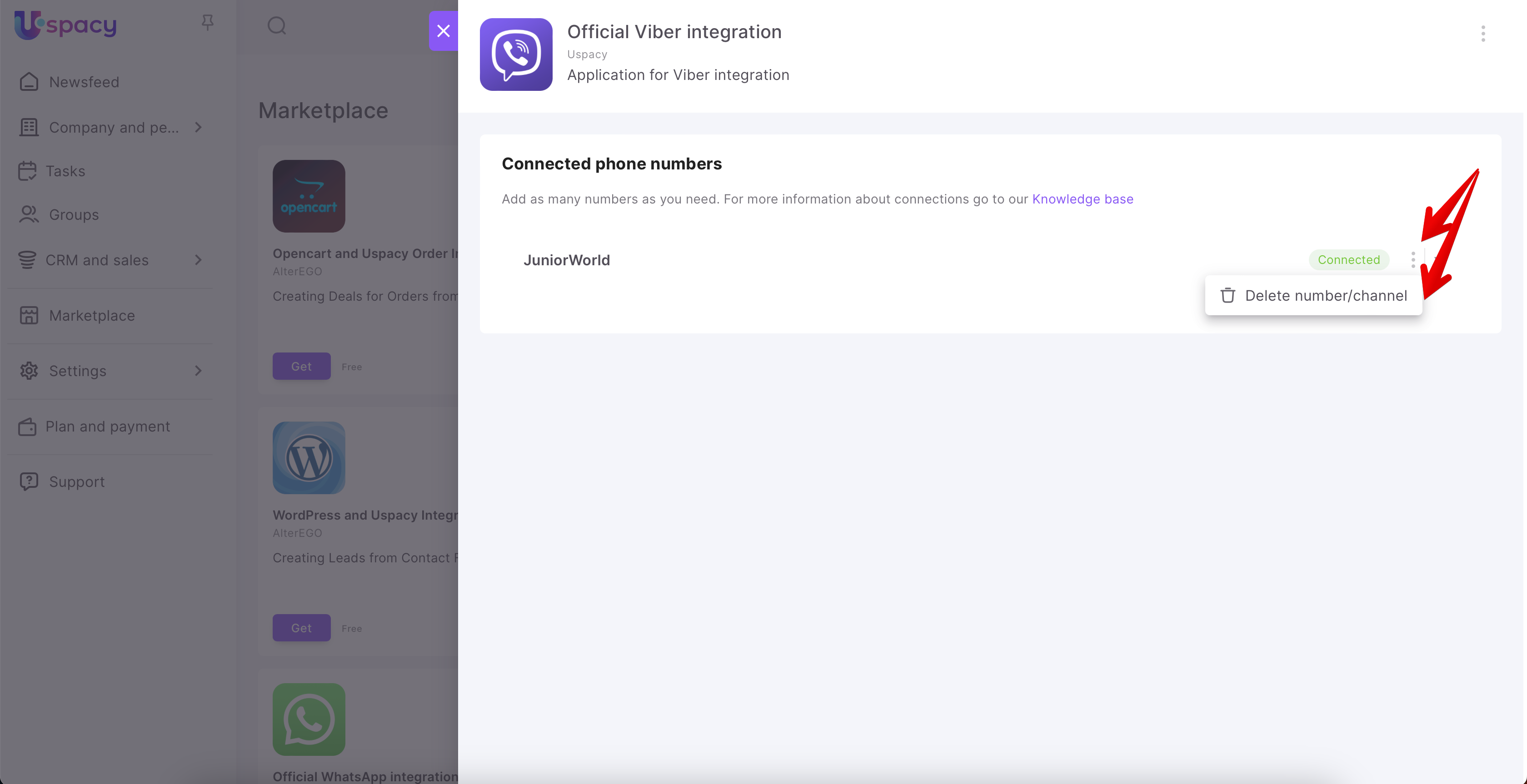Viewport: 1527px width, 784px height.
Task: Click the Uspacy logo
Action: tap(66, 25)
